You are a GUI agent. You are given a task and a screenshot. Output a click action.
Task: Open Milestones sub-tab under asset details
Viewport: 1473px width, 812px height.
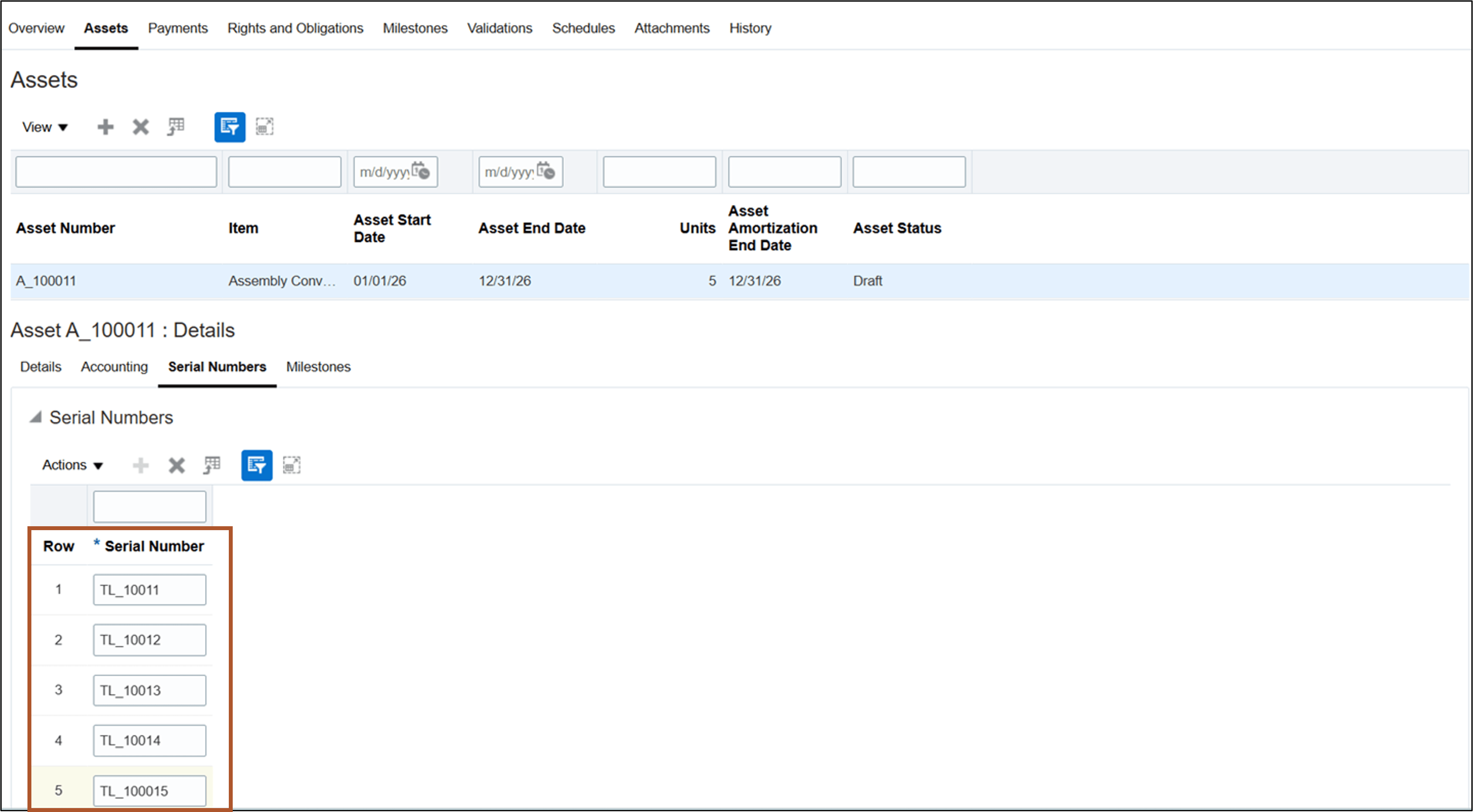click(x=319, y=367)
